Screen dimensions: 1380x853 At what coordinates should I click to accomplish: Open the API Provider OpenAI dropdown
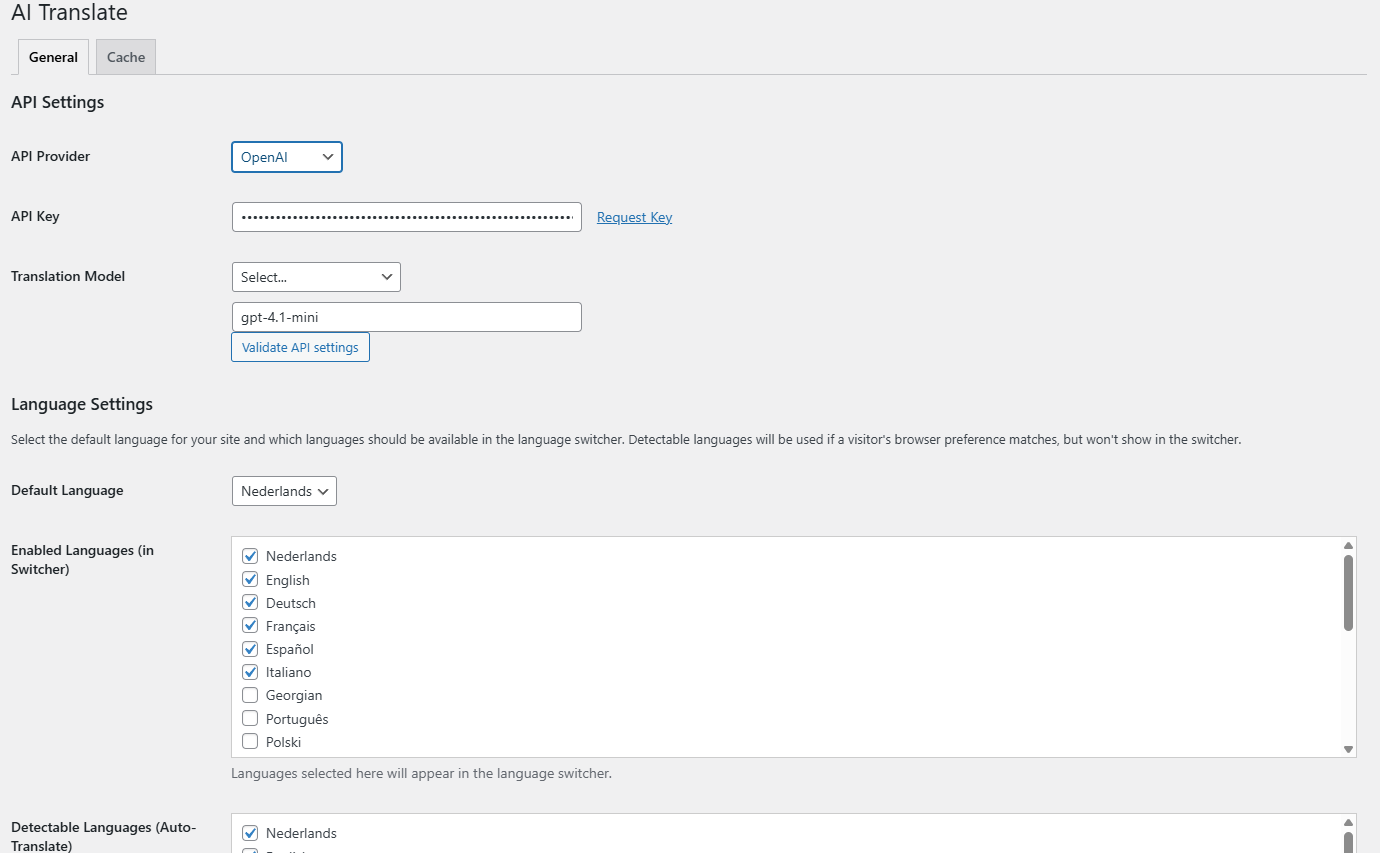coord(287,157)
